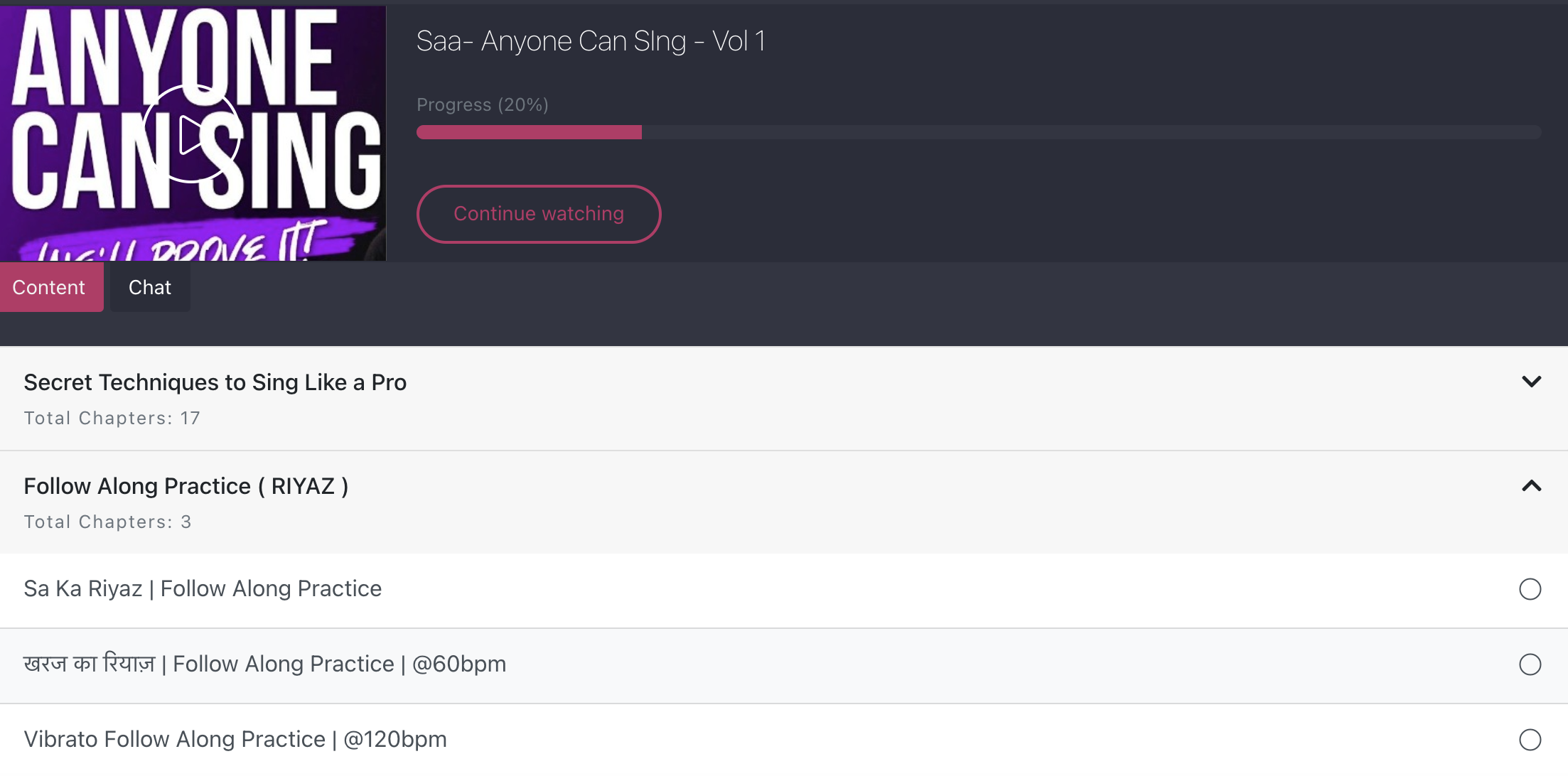
Task: Click the filled portion of progress bar
Action: point(529,132)
